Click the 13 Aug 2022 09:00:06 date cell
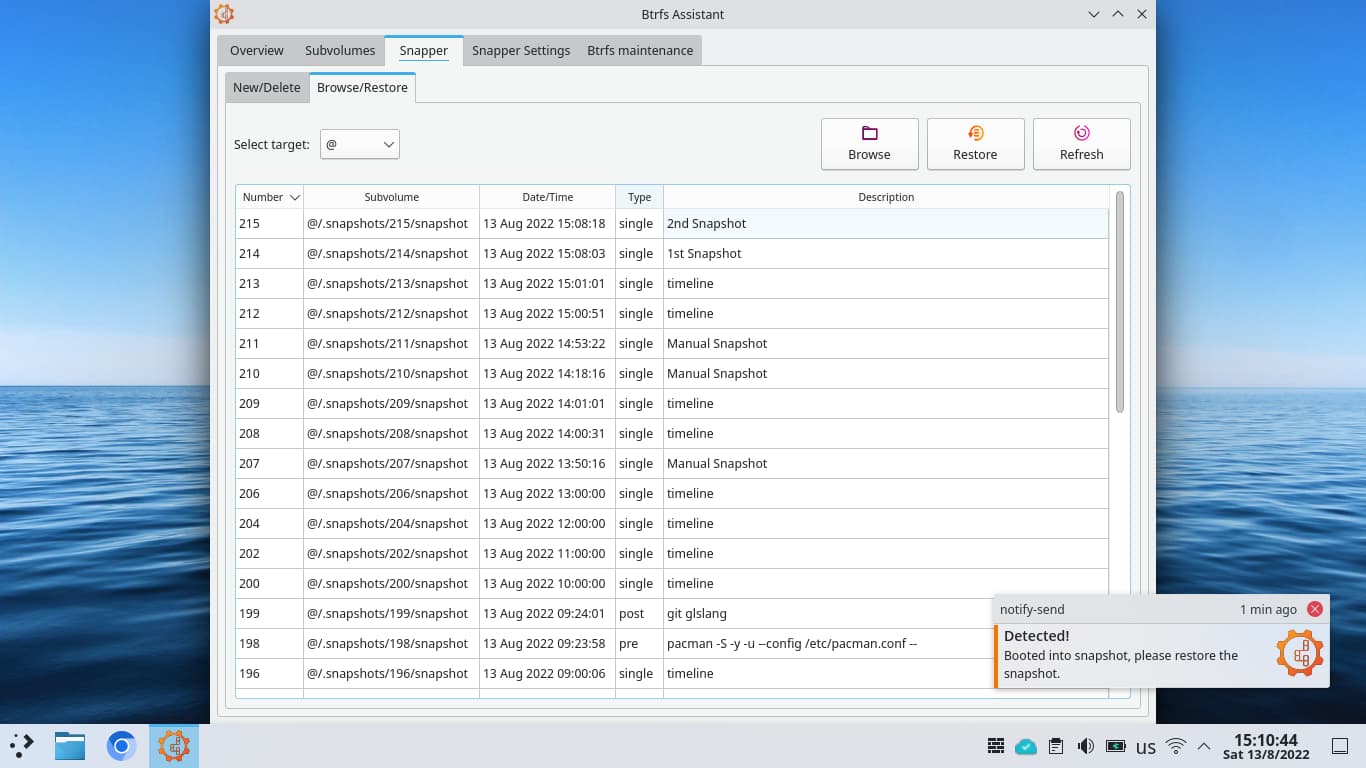This screenshot has height=768, width=1366. pos(547,673)
